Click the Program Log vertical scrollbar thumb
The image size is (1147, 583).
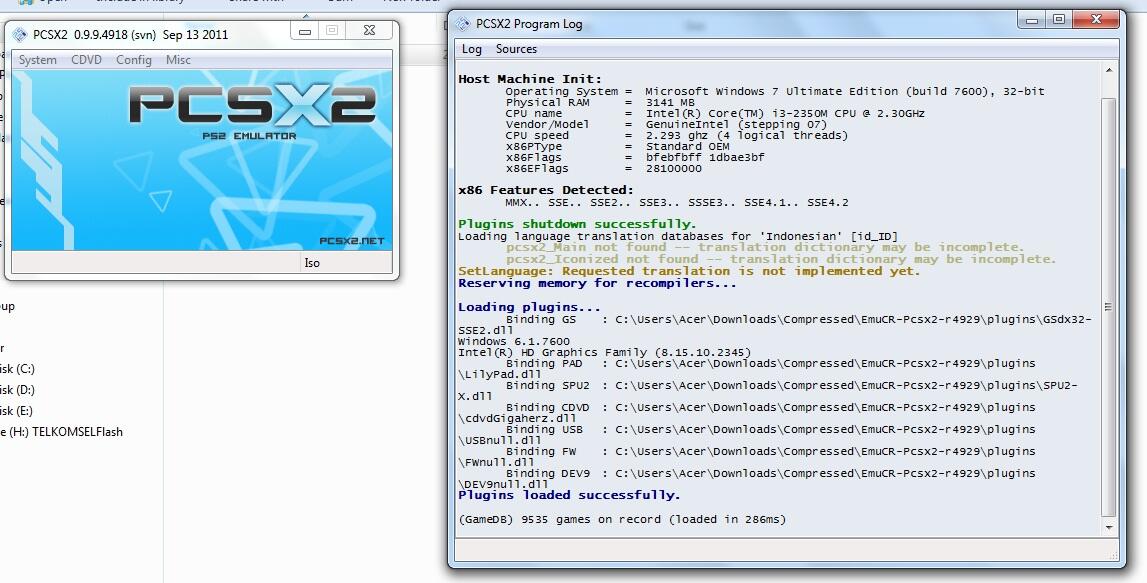click(x=1109, y=307)
